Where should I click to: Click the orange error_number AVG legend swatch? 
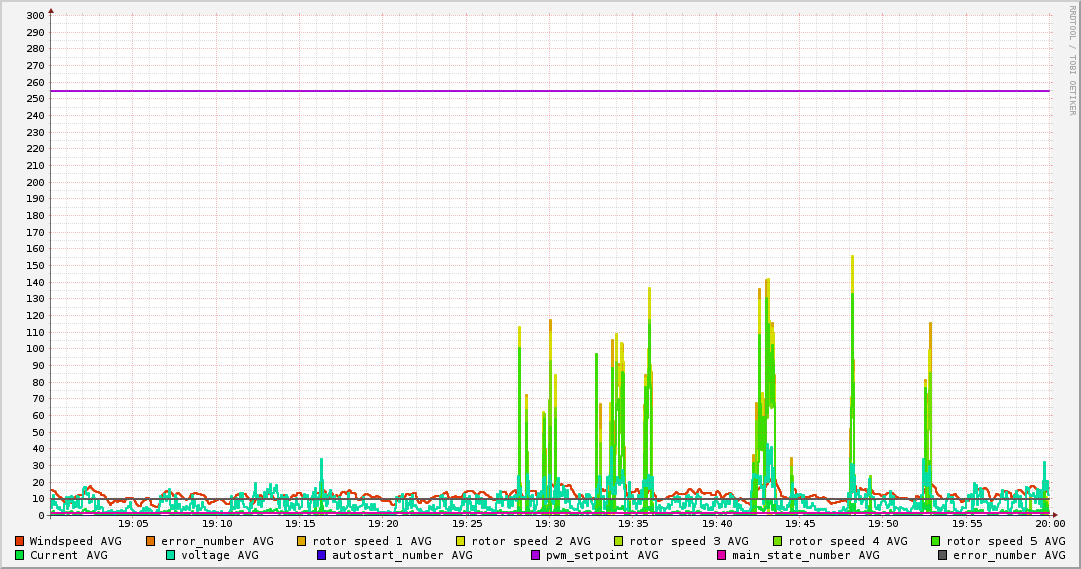(150, 541)
